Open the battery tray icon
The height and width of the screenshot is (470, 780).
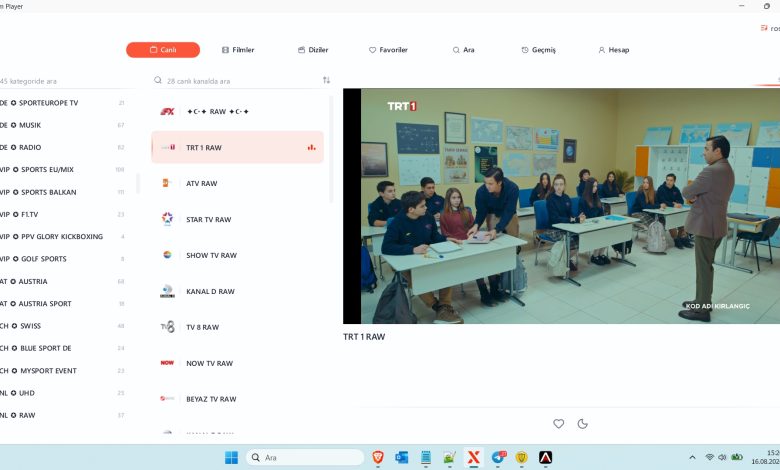[737, 458]
